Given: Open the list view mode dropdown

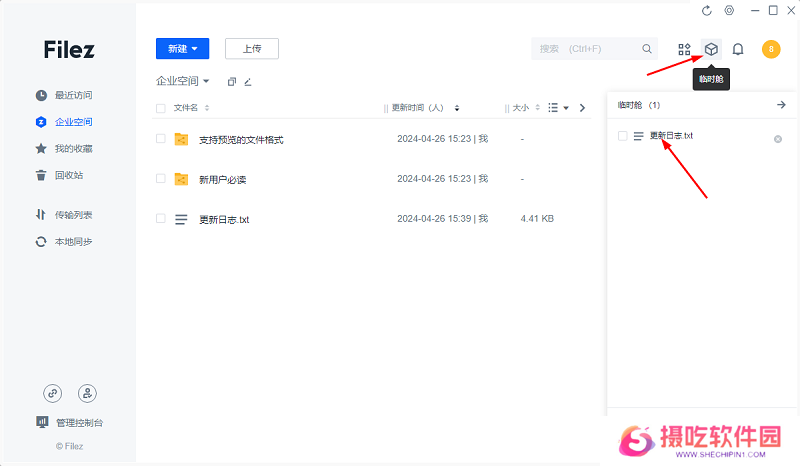Looking at the screenshot, I should (558, 108).
